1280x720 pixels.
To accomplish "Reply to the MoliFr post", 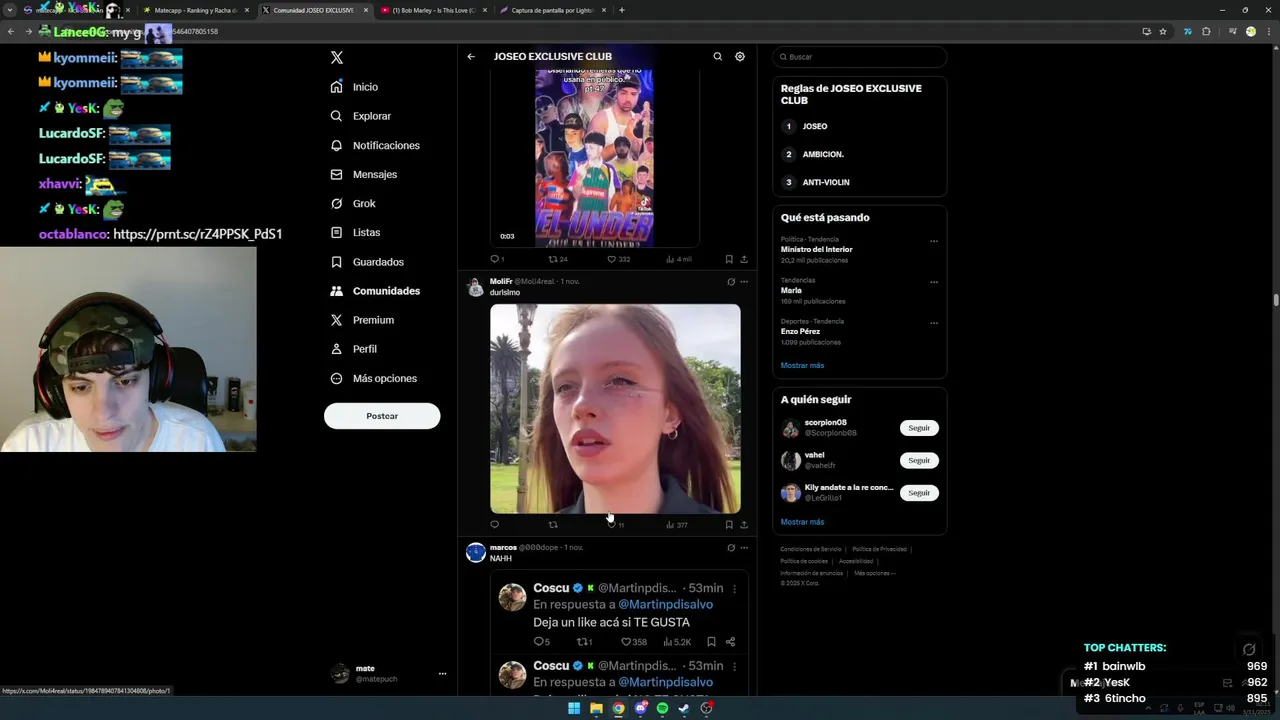I will (494, 524).
